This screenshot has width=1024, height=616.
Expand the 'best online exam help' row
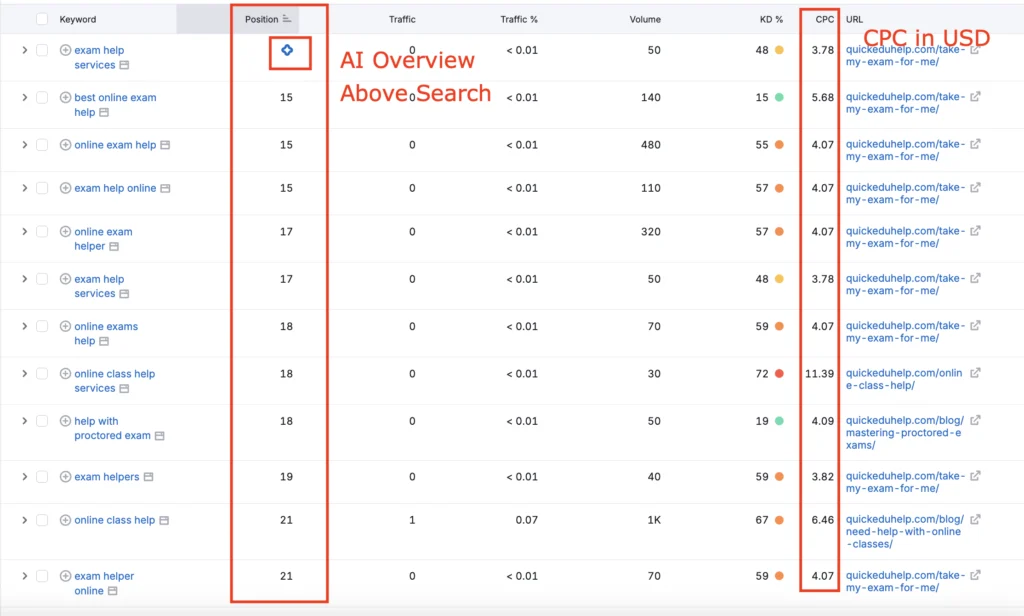[24, 97]
